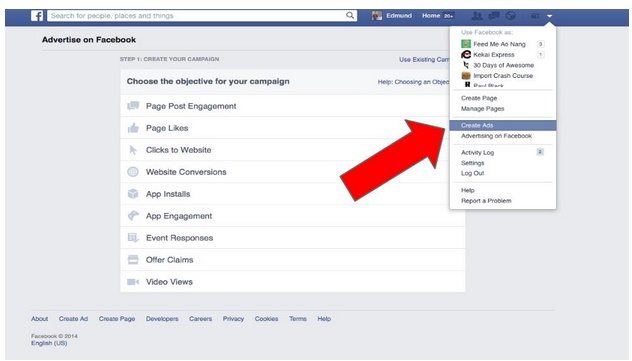This screenshot has width=632, height=361.
Task: Select the Feed Me Ao Nang page
Action: coord(499,44)
